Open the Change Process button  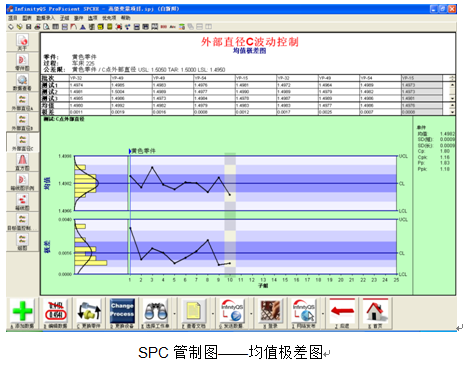[x=122, y=310]
